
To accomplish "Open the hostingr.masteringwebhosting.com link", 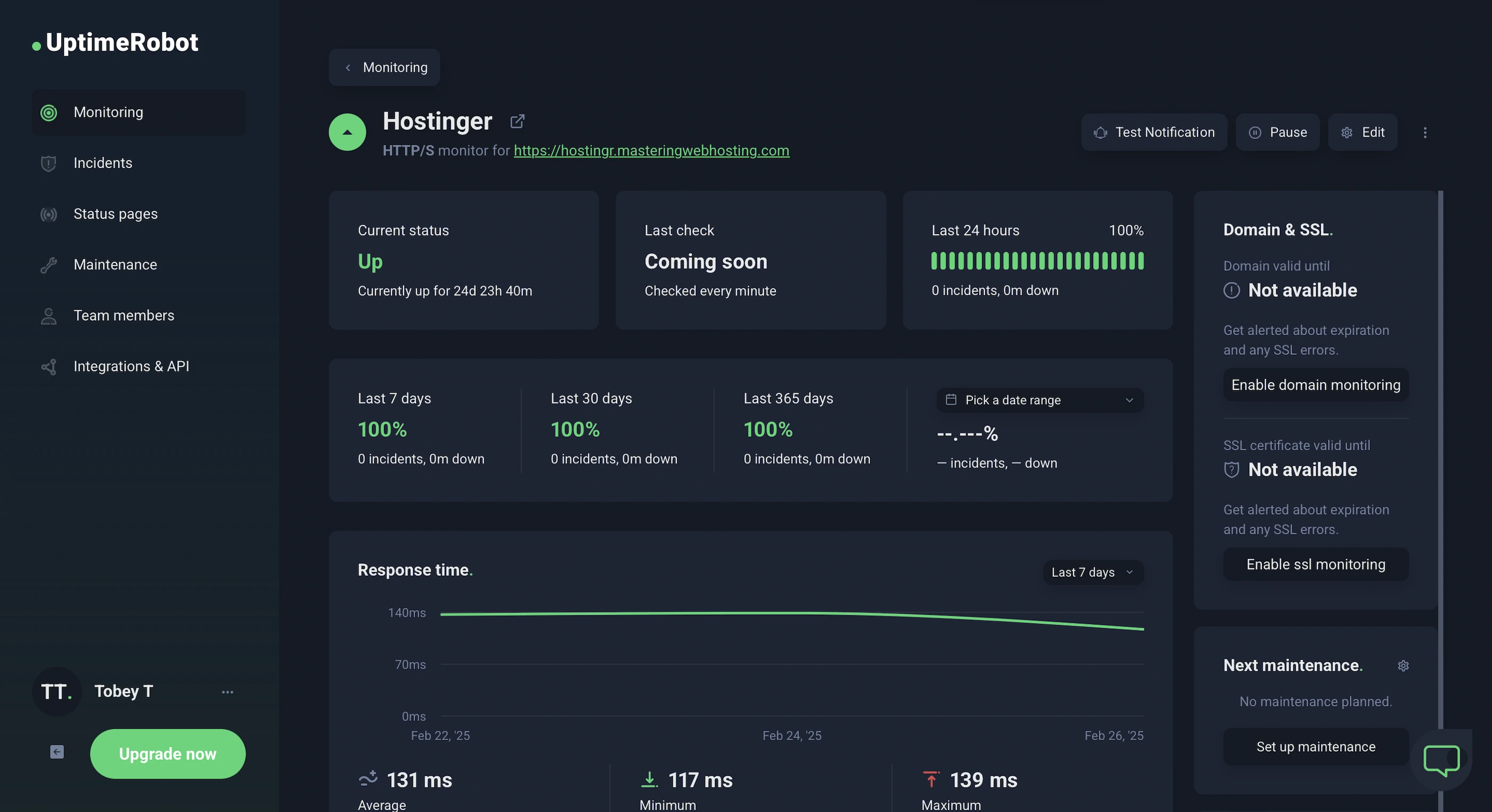I will click(x=651, y=151).
